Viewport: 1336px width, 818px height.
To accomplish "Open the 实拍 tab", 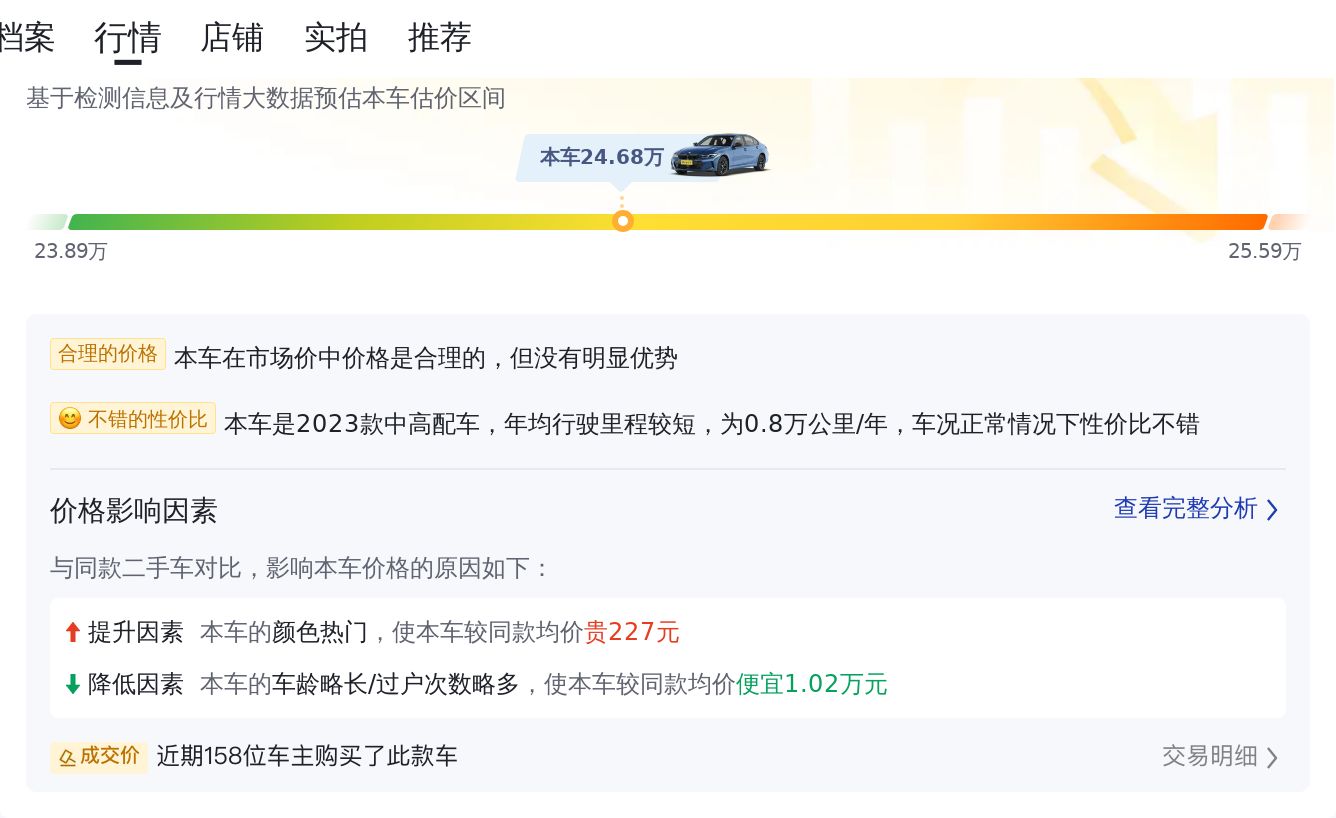I will point(335,38).
